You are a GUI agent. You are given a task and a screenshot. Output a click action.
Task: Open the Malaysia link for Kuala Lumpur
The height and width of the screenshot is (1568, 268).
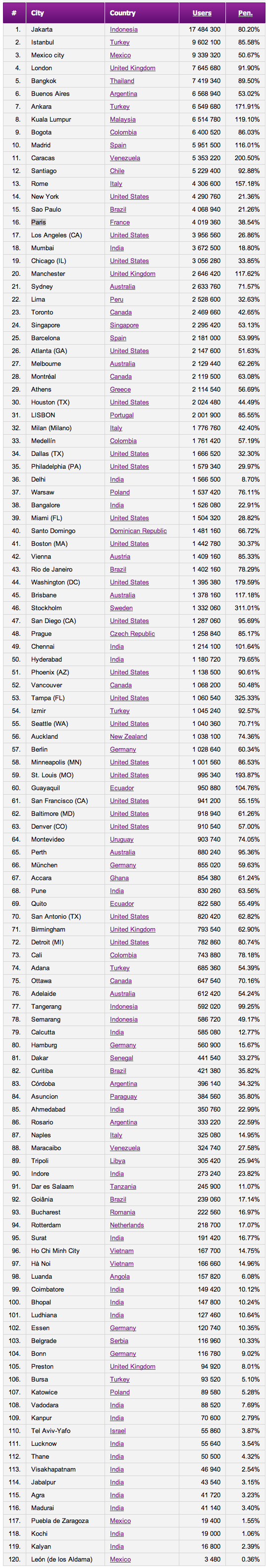(123, 119)
